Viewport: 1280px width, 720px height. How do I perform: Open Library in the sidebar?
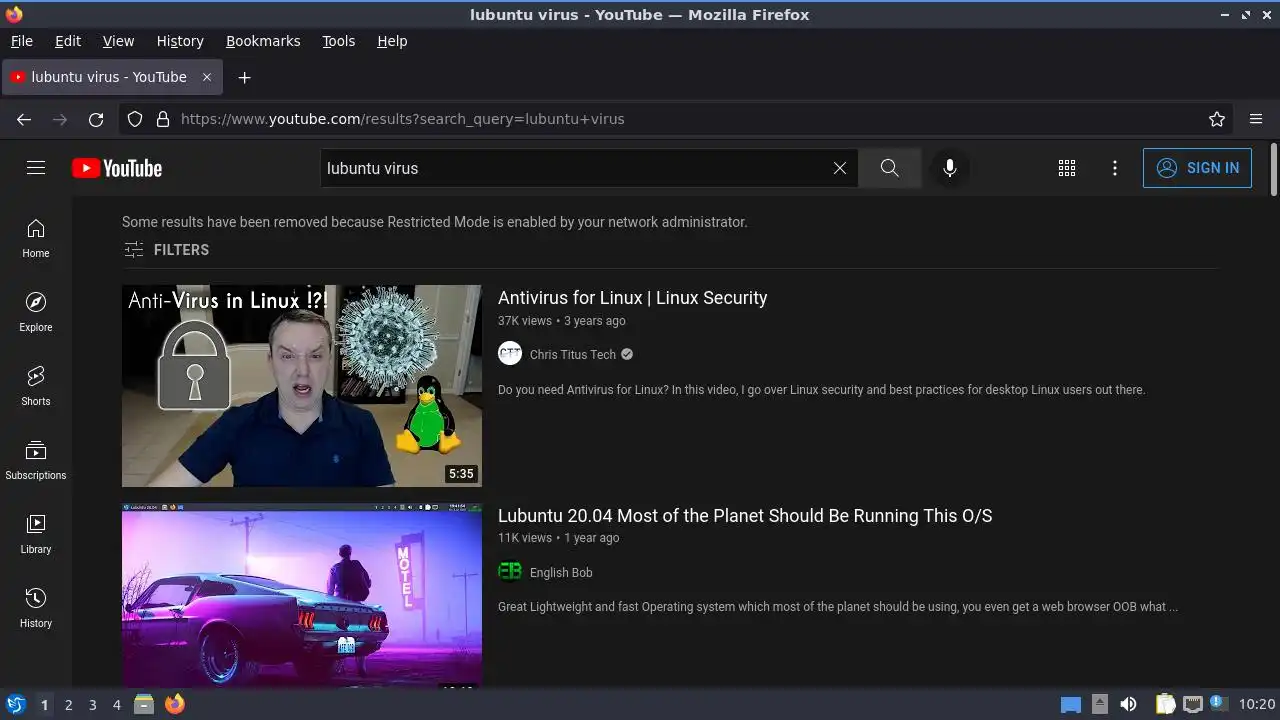(x=36, y=534)
